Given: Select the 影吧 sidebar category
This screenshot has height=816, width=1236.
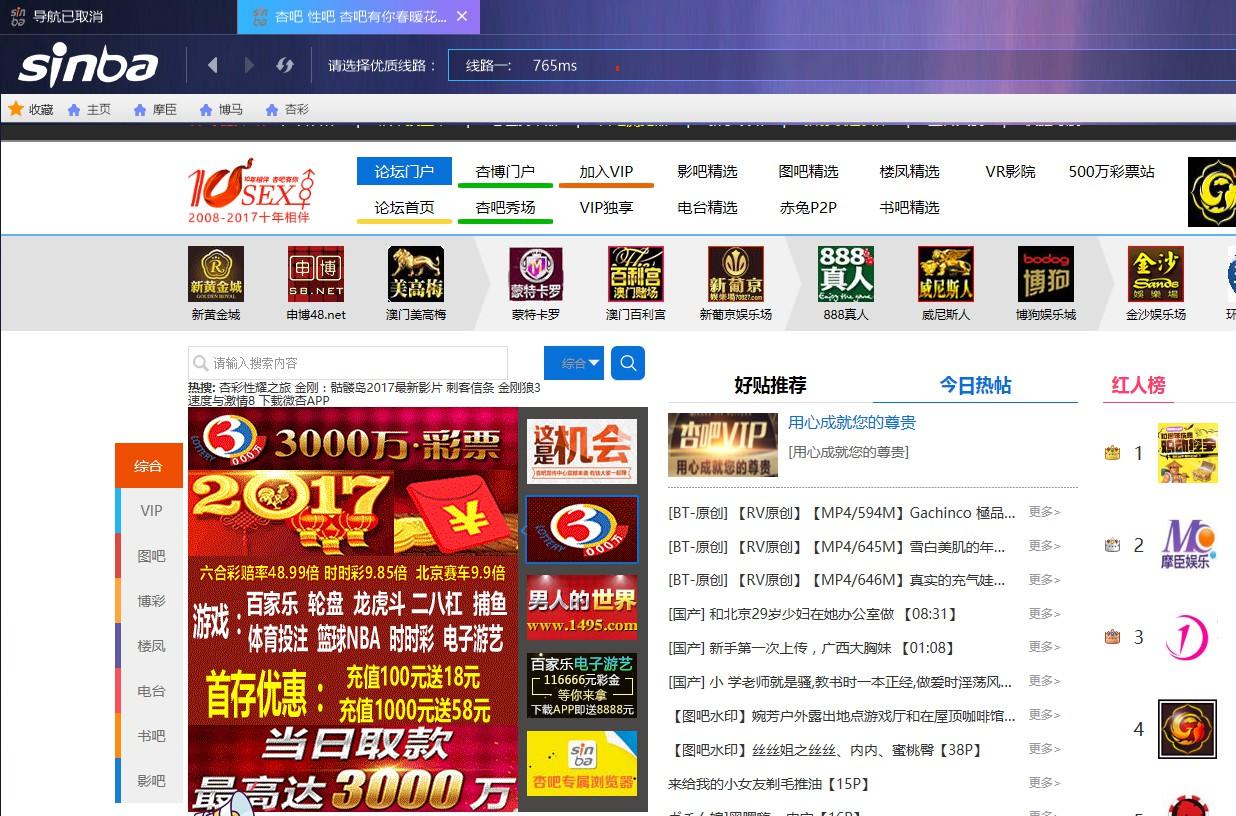Looking at the screenshot, I should [x=149, y=781].
